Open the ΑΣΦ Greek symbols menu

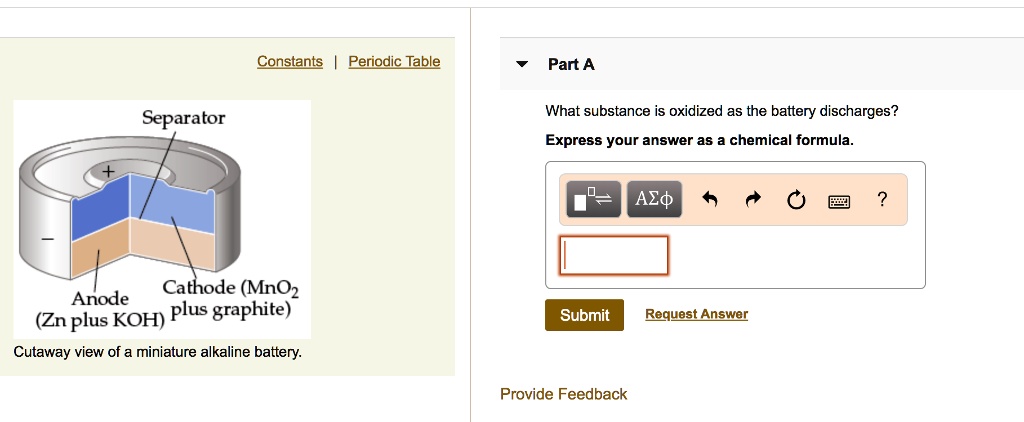click(x=654, y=199)
